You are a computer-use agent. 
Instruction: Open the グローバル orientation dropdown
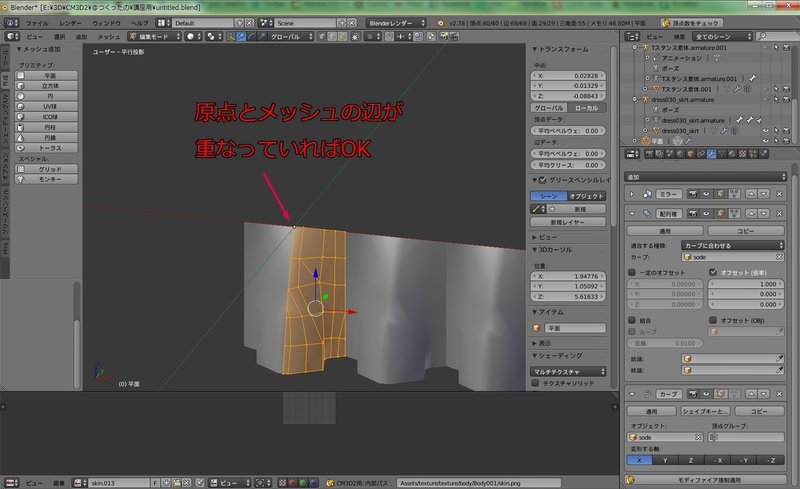[291, 37]
